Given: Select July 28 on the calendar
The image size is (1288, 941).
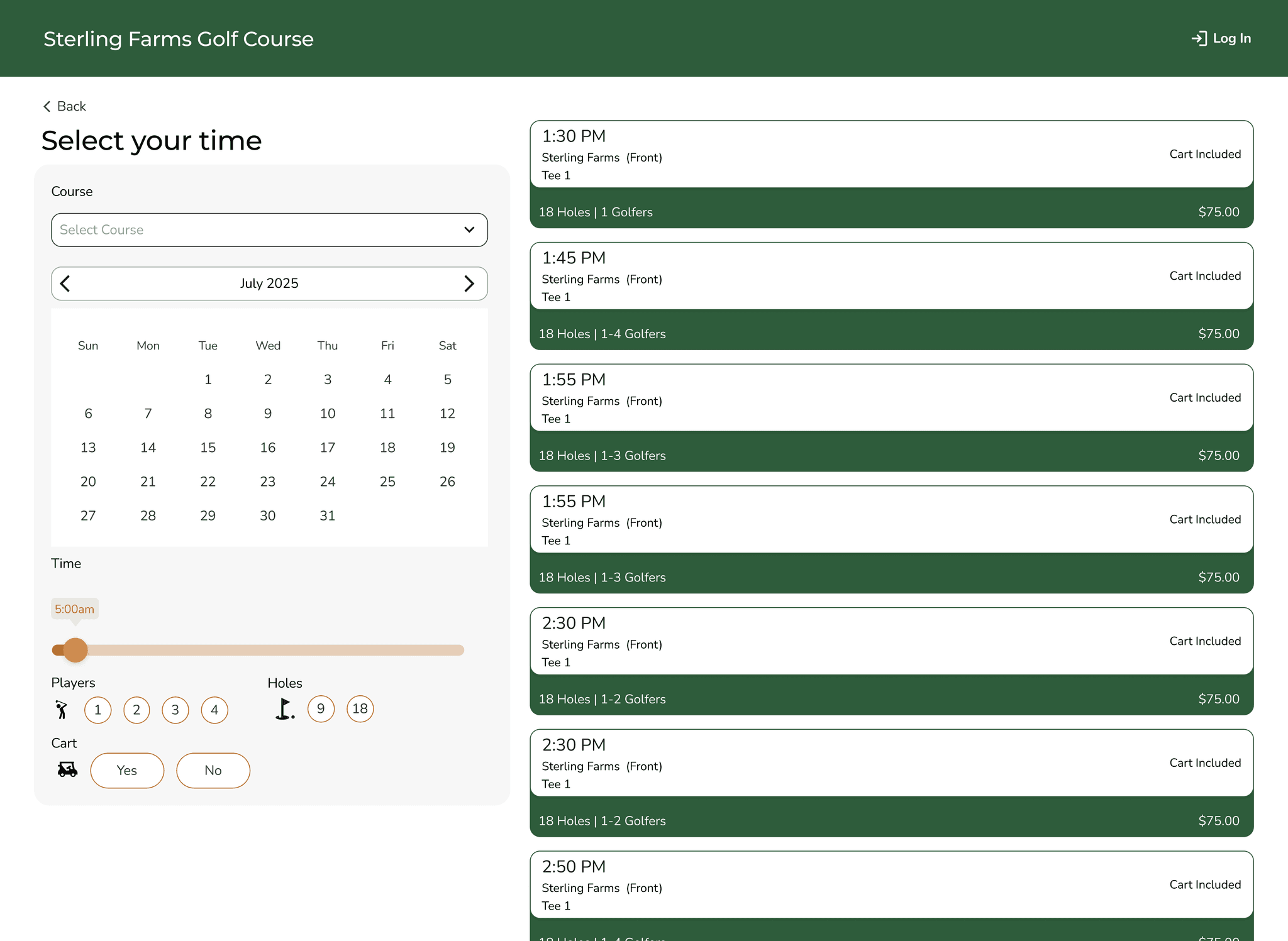Looking at the screenshot, I should click(148, 515).
